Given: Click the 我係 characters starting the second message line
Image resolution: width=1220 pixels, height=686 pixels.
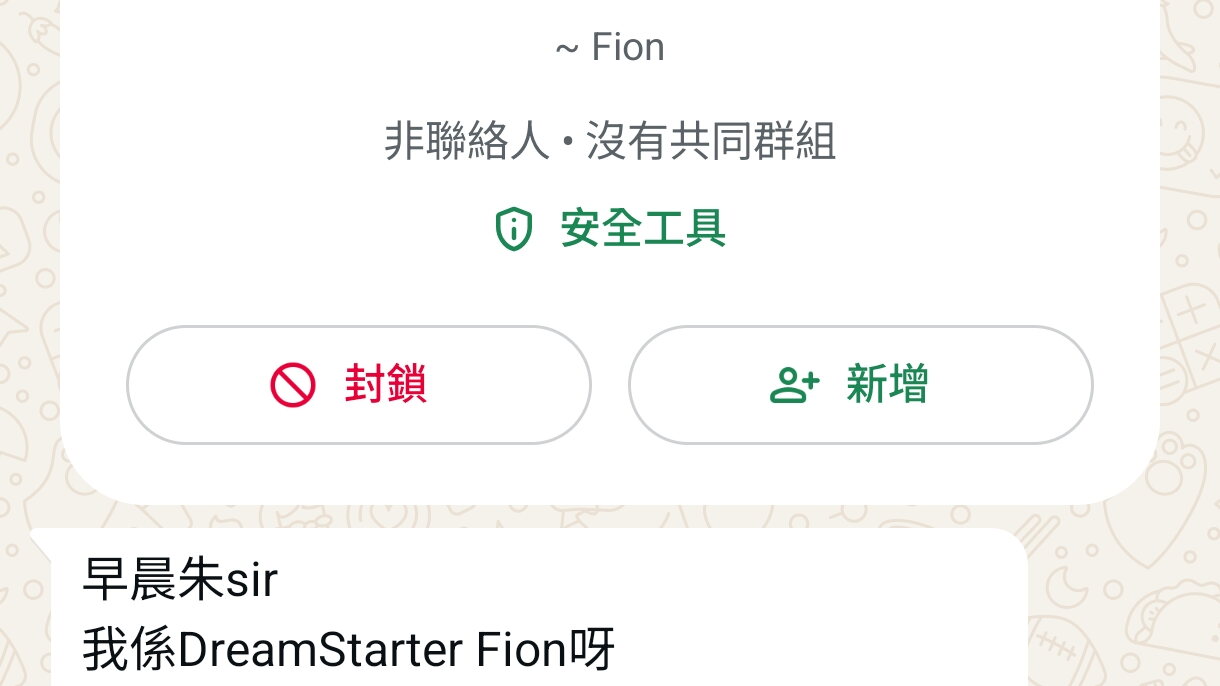Looking at the screenshot, I should click(129, 651).
